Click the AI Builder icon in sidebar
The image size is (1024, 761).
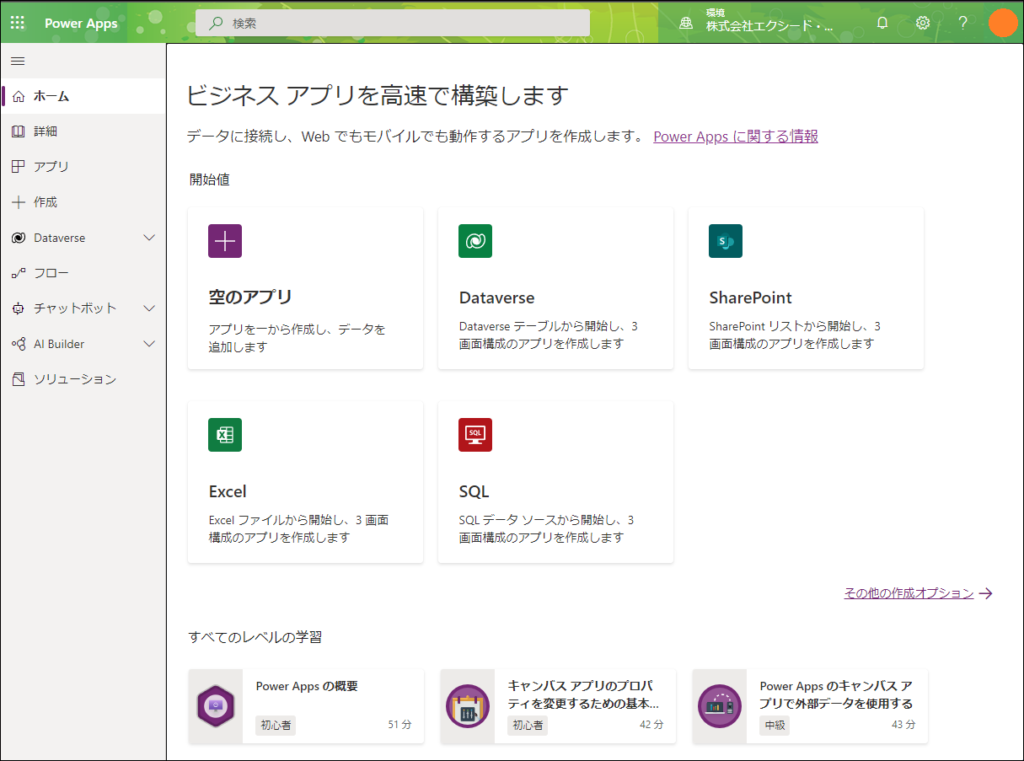click(18, 344)
